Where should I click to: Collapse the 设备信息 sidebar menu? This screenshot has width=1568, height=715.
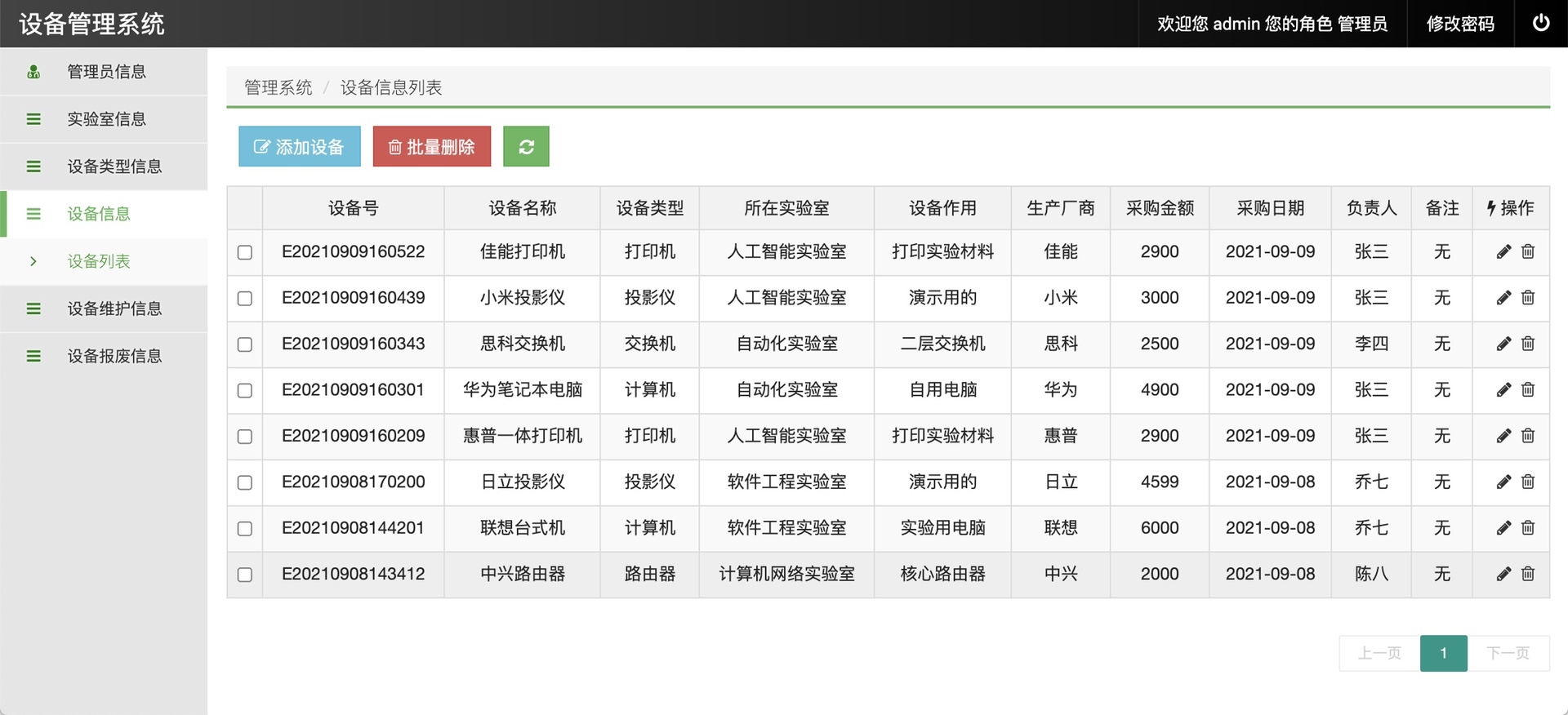click(x=104, y=214)
